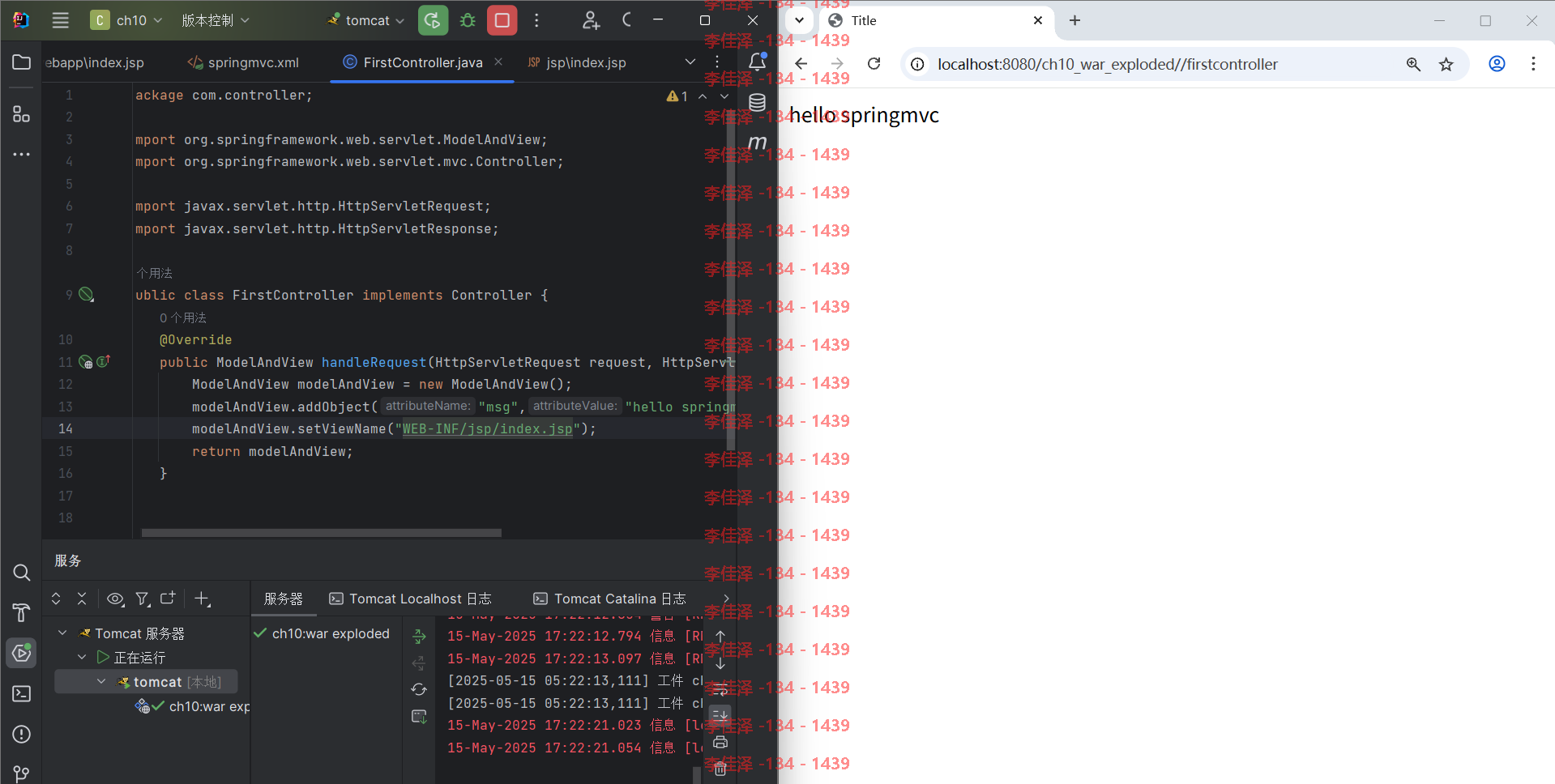Viewport: 1555px width, 784px height.
Task: Open the IntelliJ main menu hamburger
Action: click(61, 20)
